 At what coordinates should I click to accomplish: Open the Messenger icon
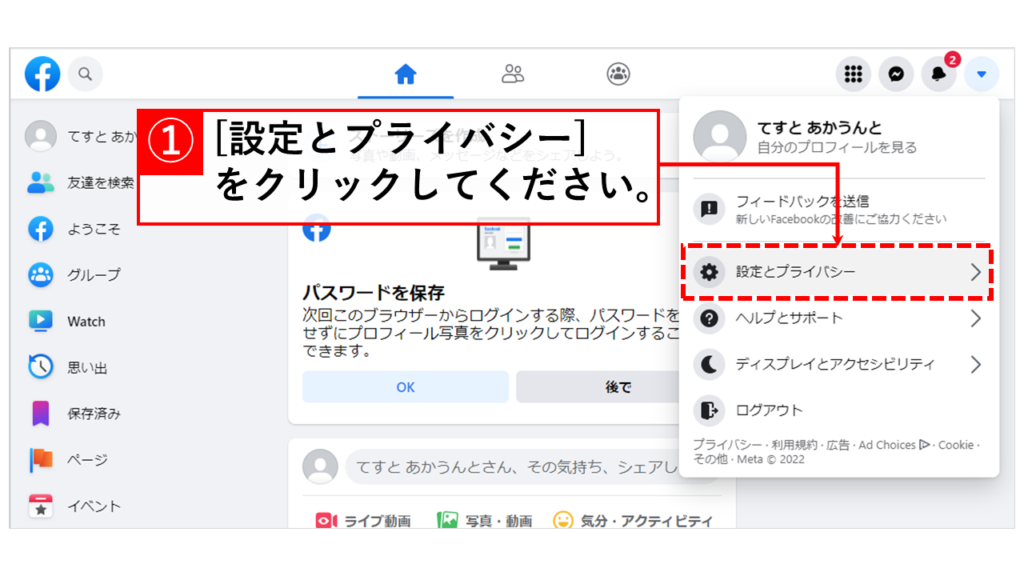point(896,74)
